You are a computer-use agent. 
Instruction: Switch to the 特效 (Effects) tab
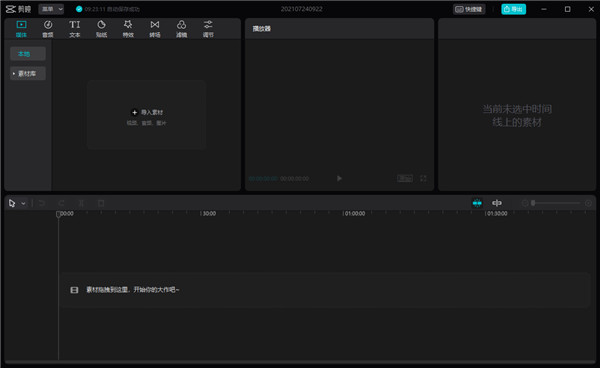[x=128, y=29]
